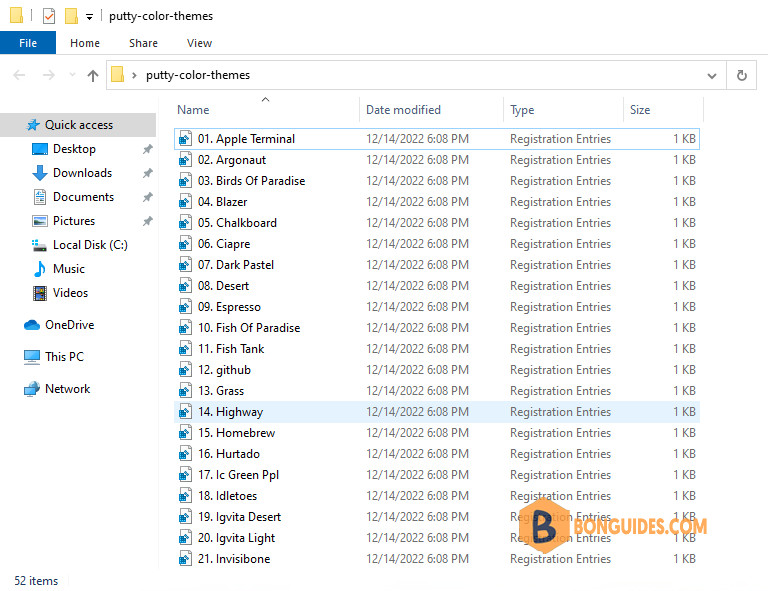
Task: Expand the address bar history dropdown
Action: pos(712,75)
